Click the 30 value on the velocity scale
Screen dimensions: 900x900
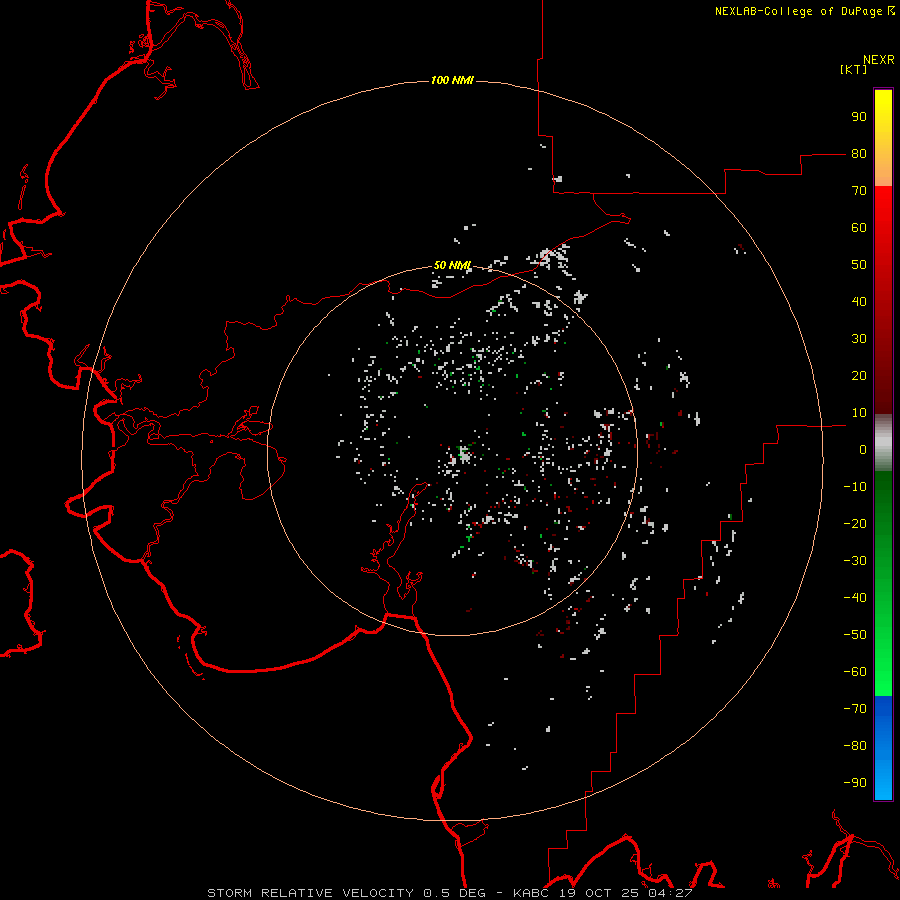(859, 339)
